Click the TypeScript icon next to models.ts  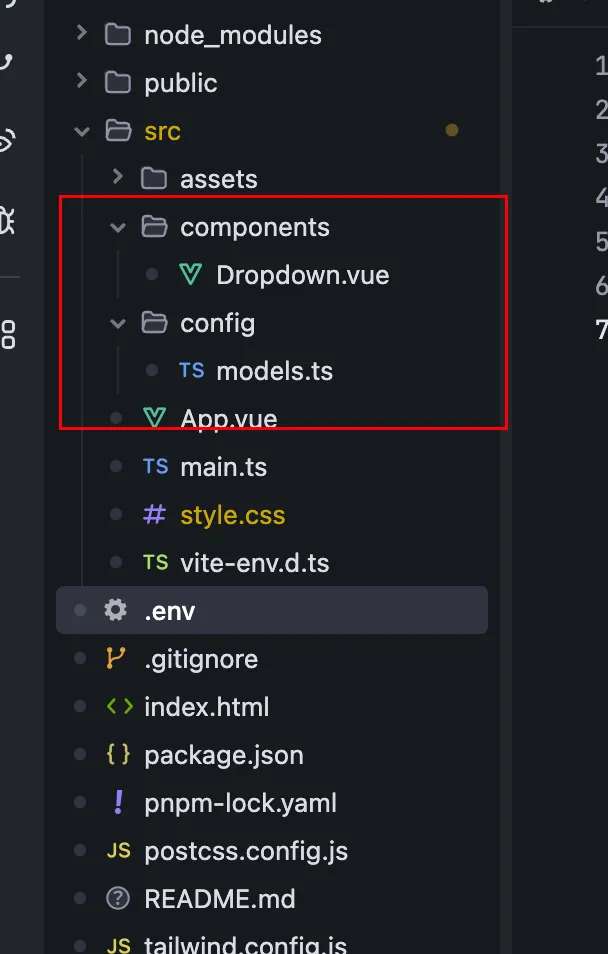coord(191,371)
